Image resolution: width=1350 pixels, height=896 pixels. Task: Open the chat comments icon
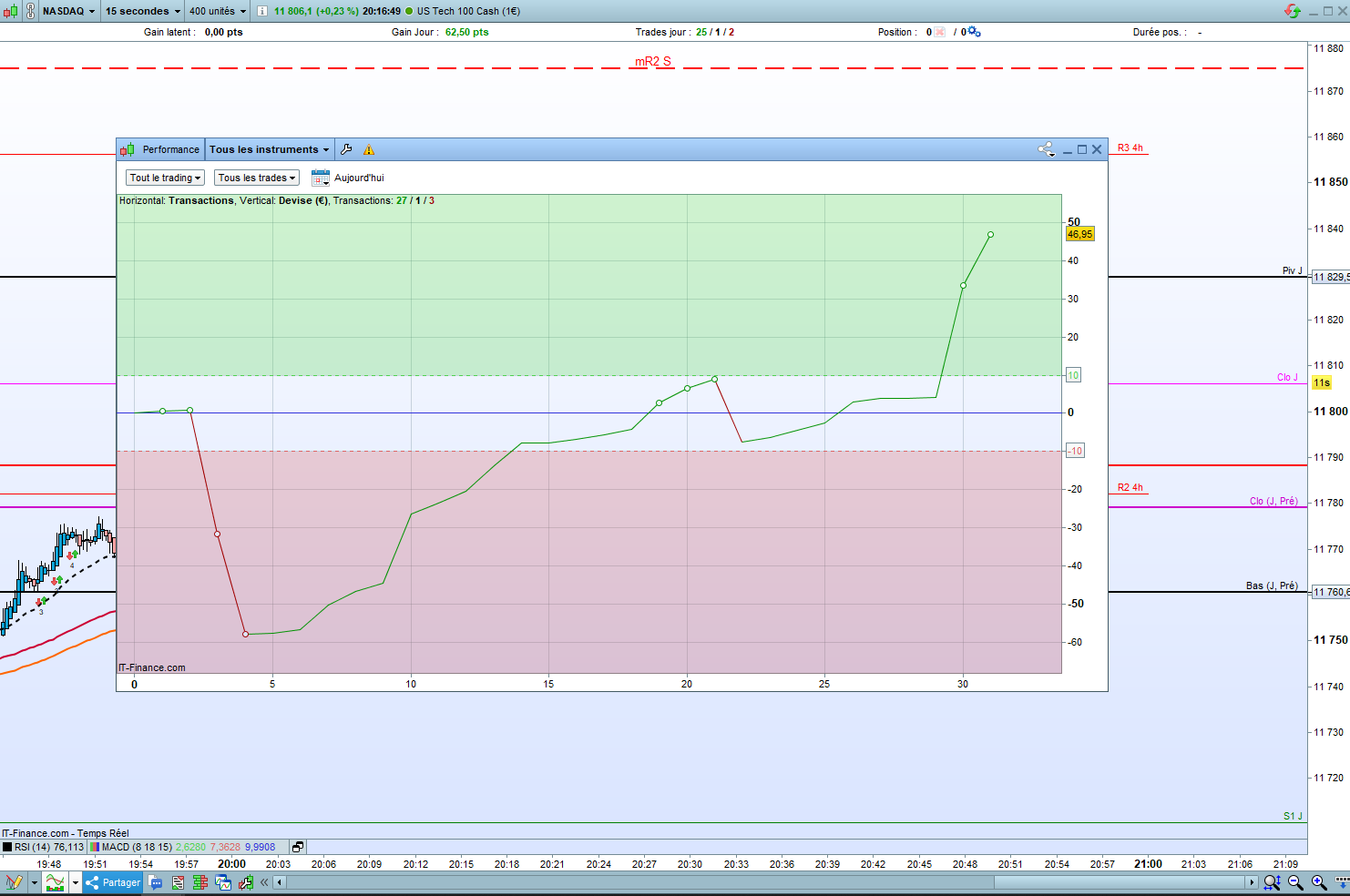pyautogui.click(x=155, y=882)
